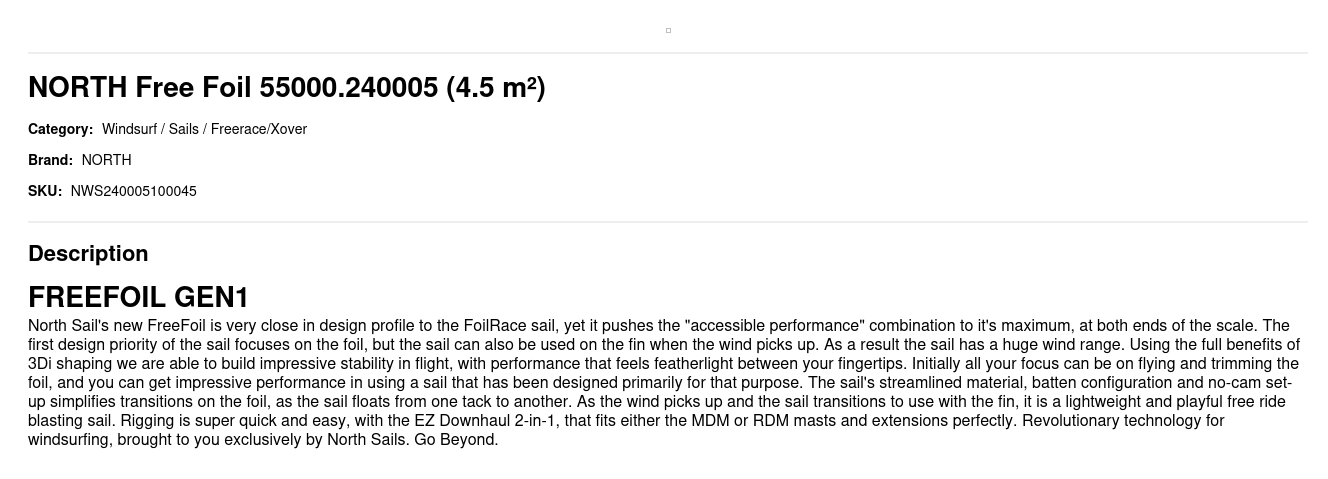This screenshot has width=1328, height=479.
Task: Select the NORTH brand value
Action: pos(106,160)
